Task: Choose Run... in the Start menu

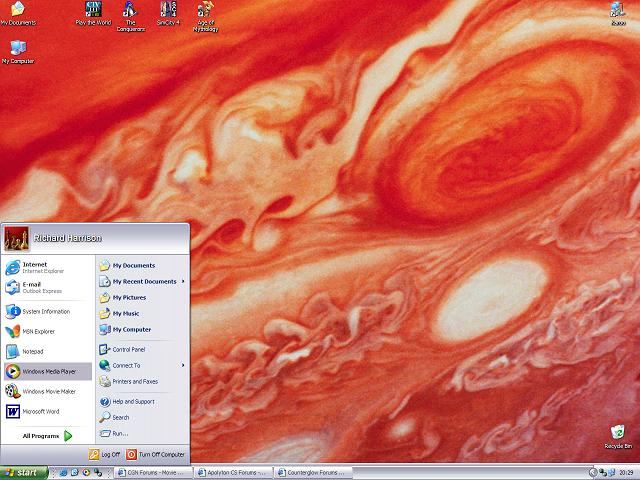Action: click(x=120, y=433)
